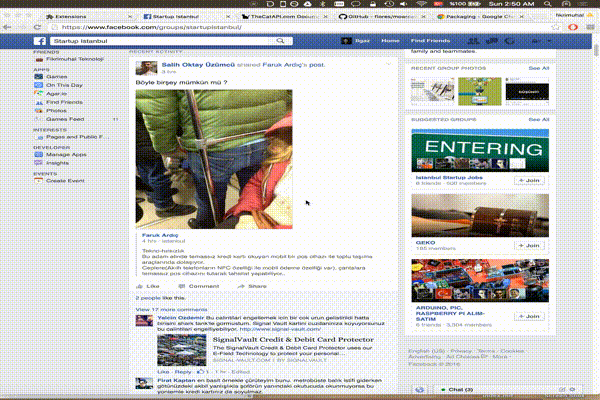Bookmark the page with the star icon
The image size is (600, 400).
[555, 27]
